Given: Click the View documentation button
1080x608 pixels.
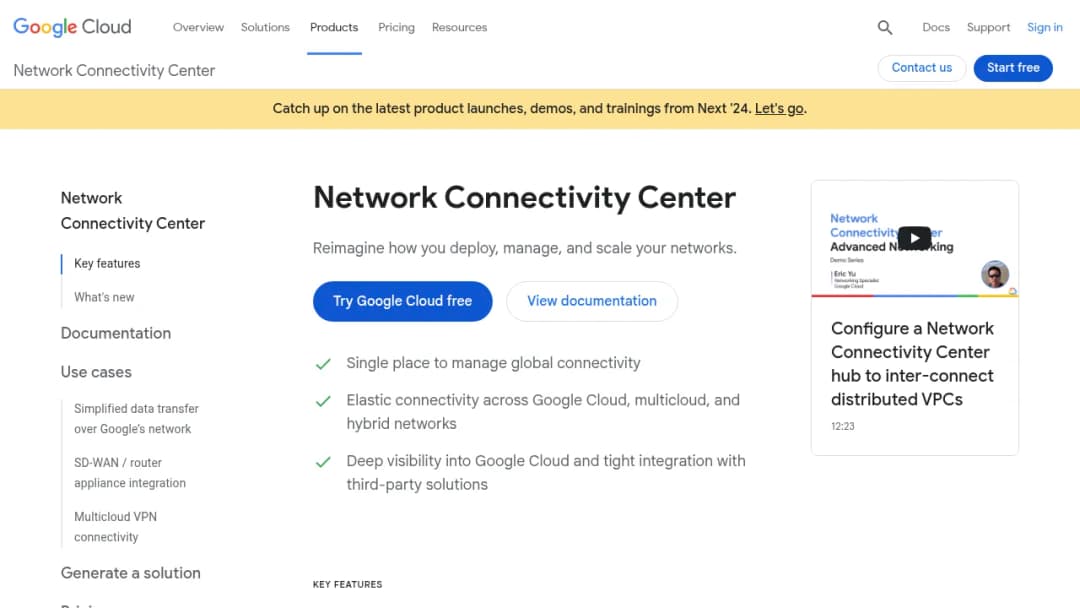Looking at the screenshot, I should coord(592,301).
